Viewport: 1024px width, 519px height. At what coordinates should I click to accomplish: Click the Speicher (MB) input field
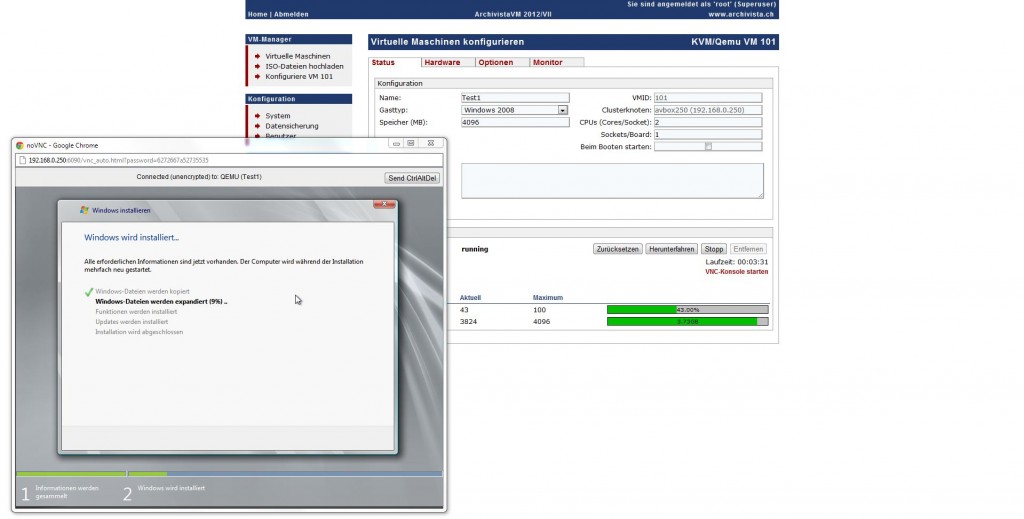coord(513,122)
